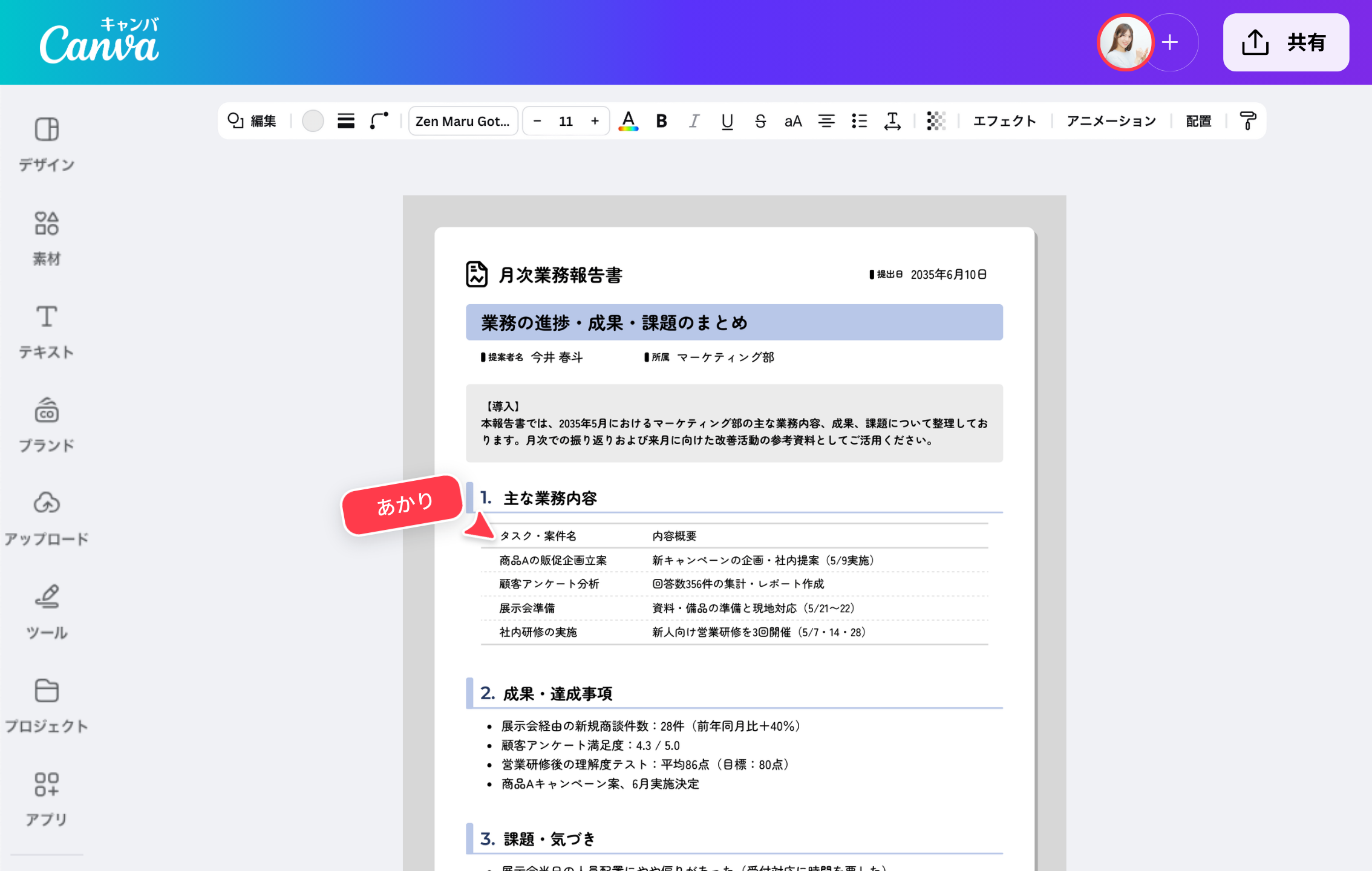Viewport: 1372px width, 871px height.
Task: Open the text color picker
Action: pyautogui.click(x=629, y=121)
